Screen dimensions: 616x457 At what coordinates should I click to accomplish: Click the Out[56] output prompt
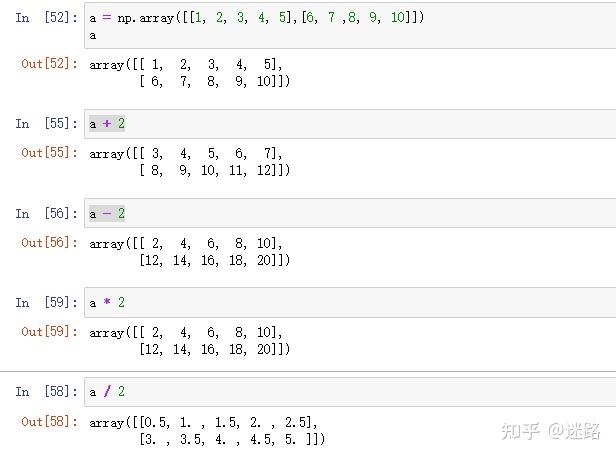point(50,242)
